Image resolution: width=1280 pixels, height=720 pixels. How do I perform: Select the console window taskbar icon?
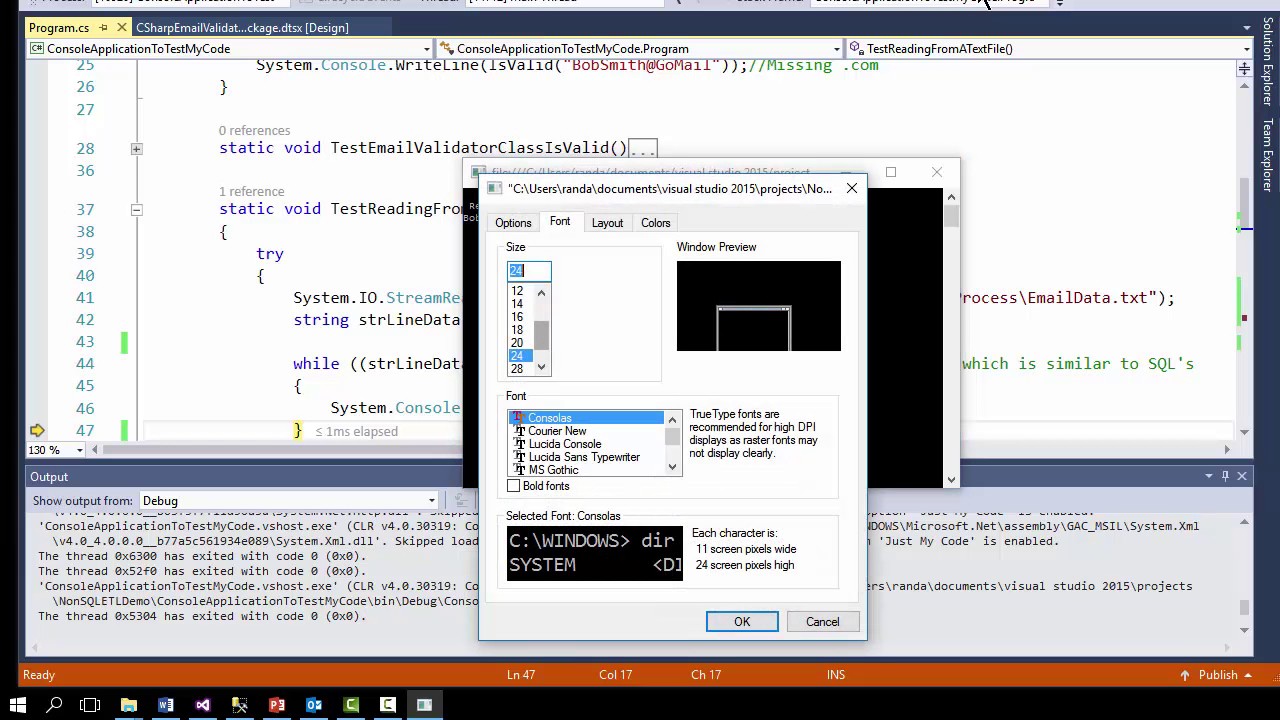425,705
